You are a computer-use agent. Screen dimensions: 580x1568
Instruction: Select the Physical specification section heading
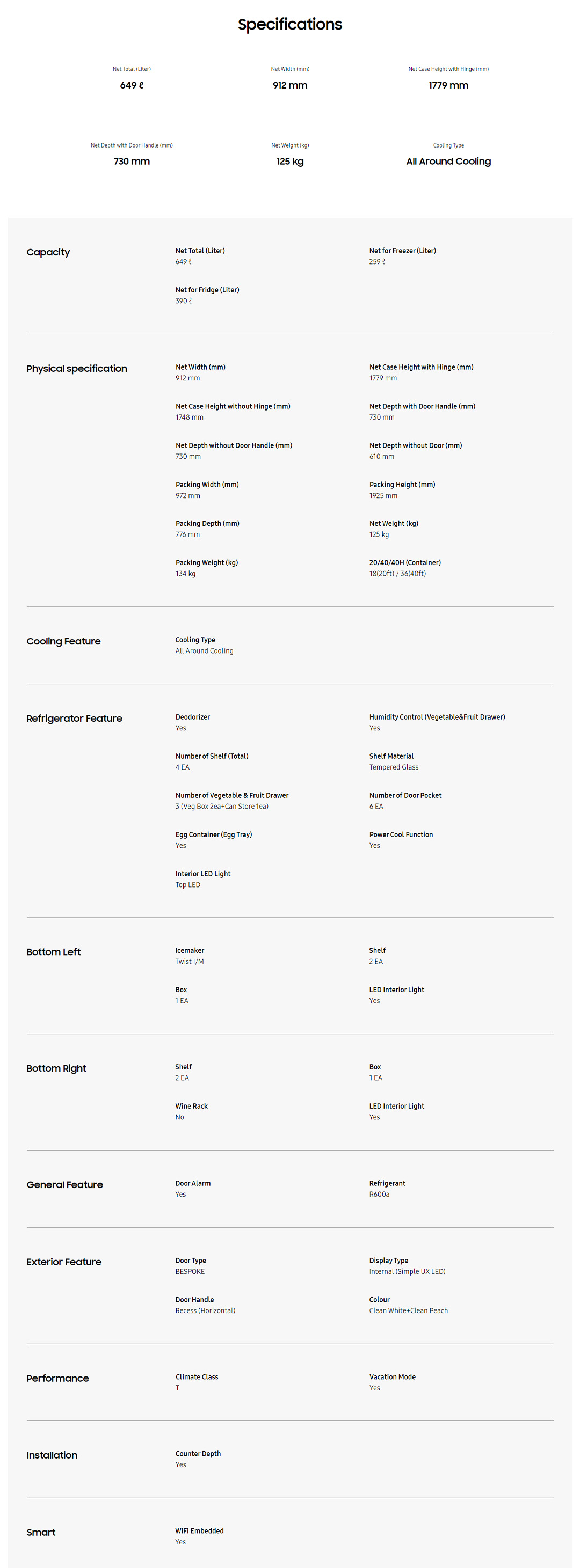tap(77, 369)
